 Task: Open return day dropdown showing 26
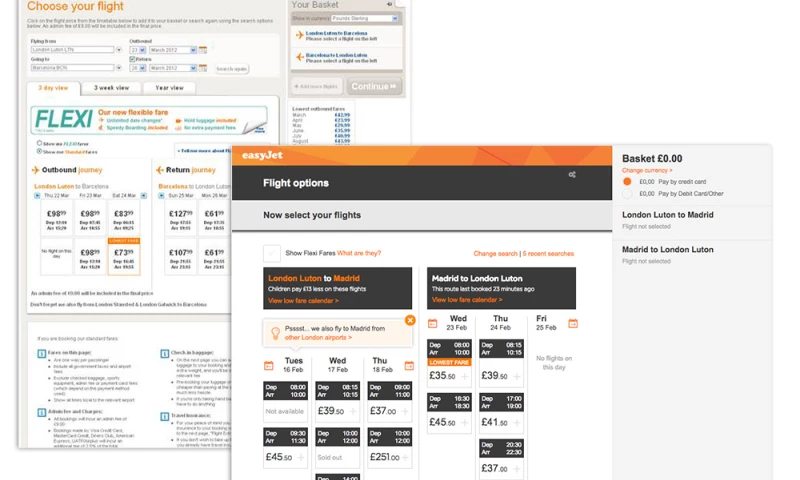[138, 68]
